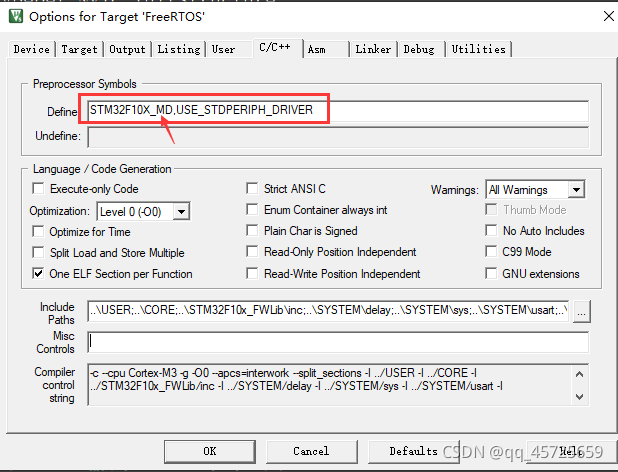Click the Cancel button

pyautogui.click(x=311, y=451)
